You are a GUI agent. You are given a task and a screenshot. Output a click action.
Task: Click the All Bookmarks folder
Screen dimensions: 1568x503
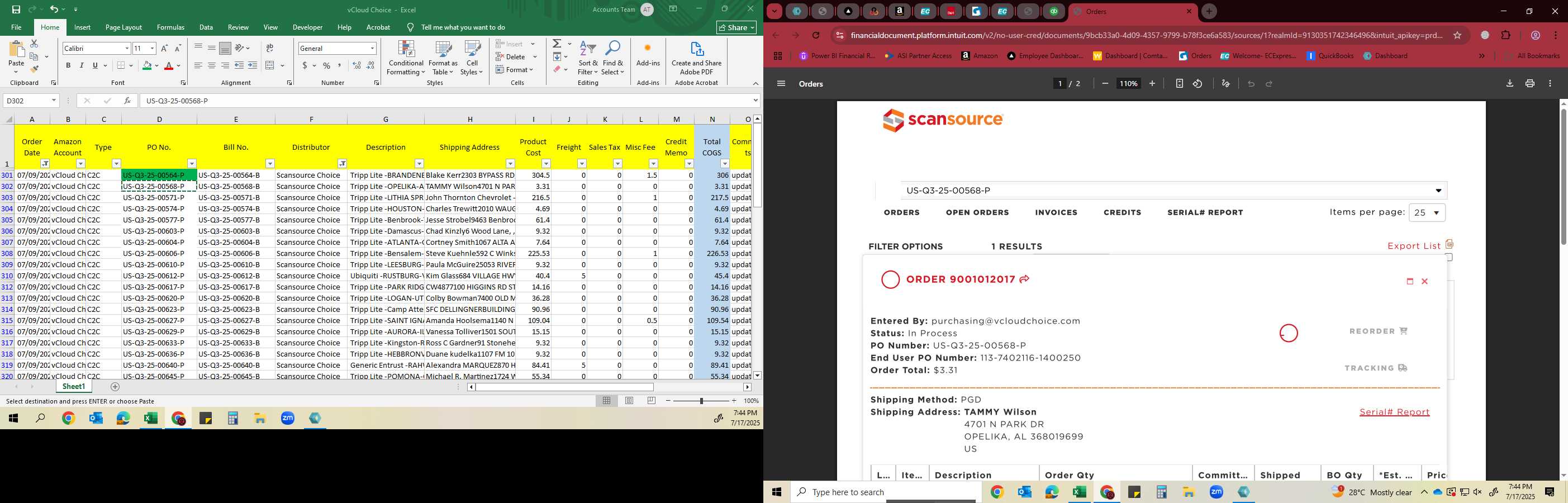(1532, 56)
